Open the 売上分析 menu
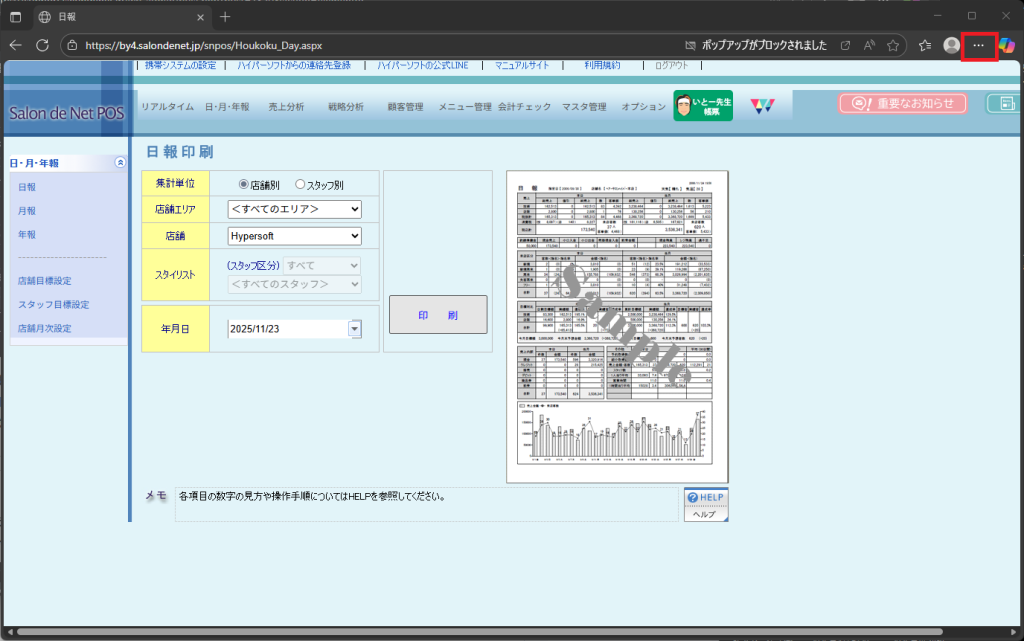The width and height of the screenshot is (1024, 641). 286,107
